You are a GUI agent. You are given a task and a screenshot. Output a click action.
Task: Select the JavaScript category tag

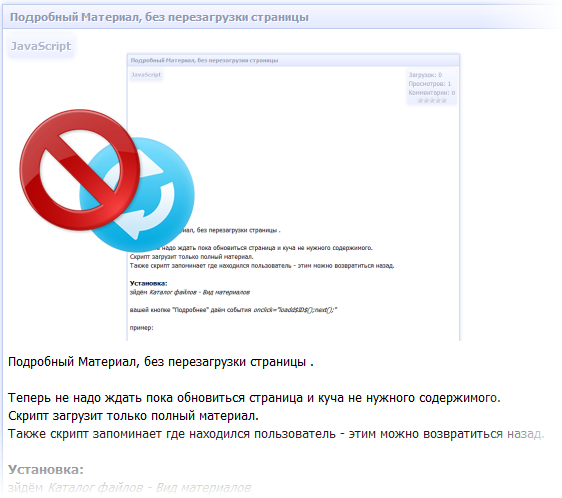[x=41, y=46]
